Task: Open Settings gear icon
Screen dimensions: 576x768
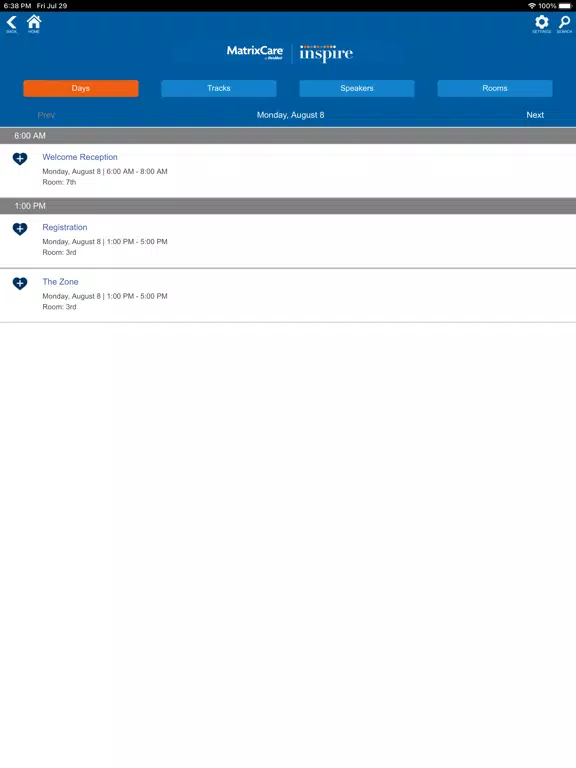Action: click(x=541, y=23)
